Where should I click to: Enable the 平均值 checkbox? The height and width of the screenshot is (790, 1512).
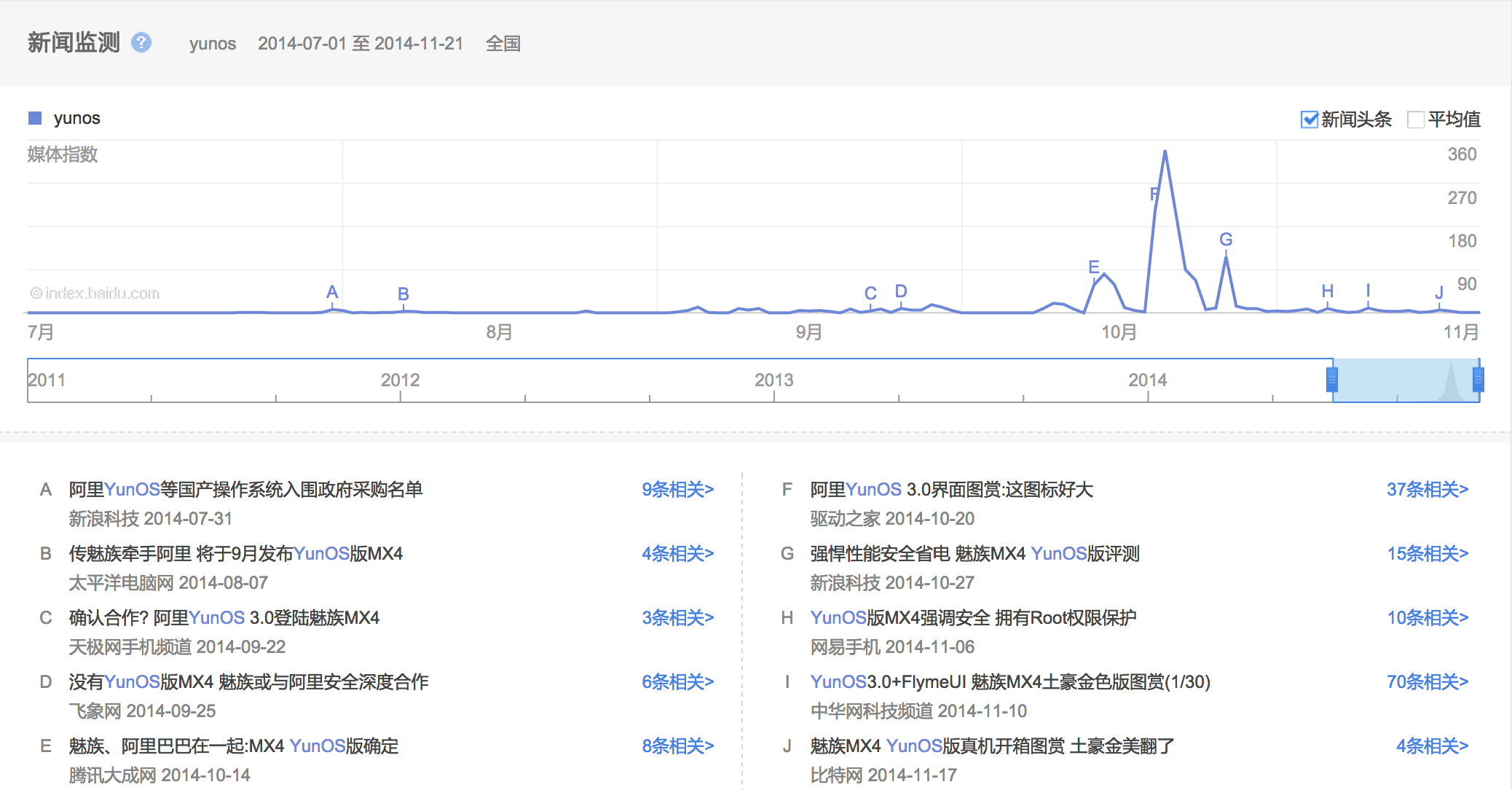pos(1415,120)
